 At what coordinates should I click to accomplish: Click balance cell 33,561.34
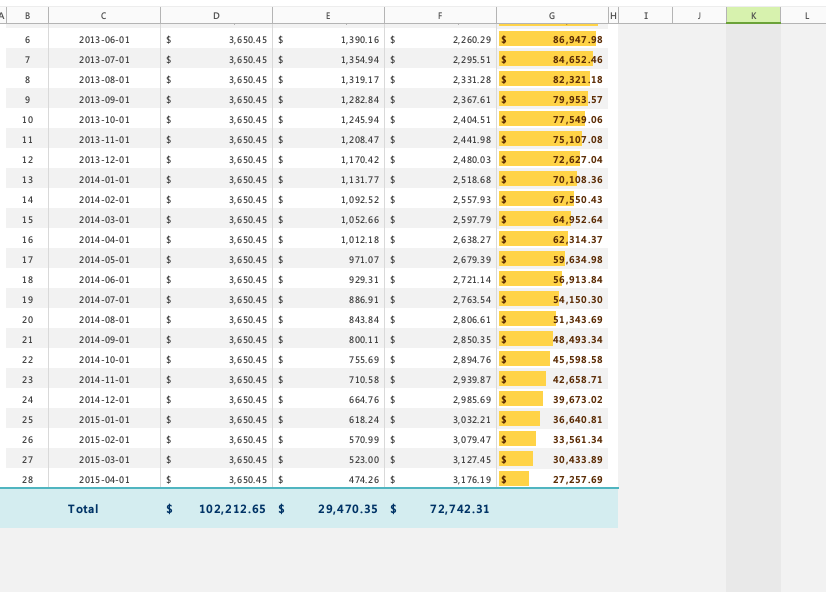coord(552,440)
